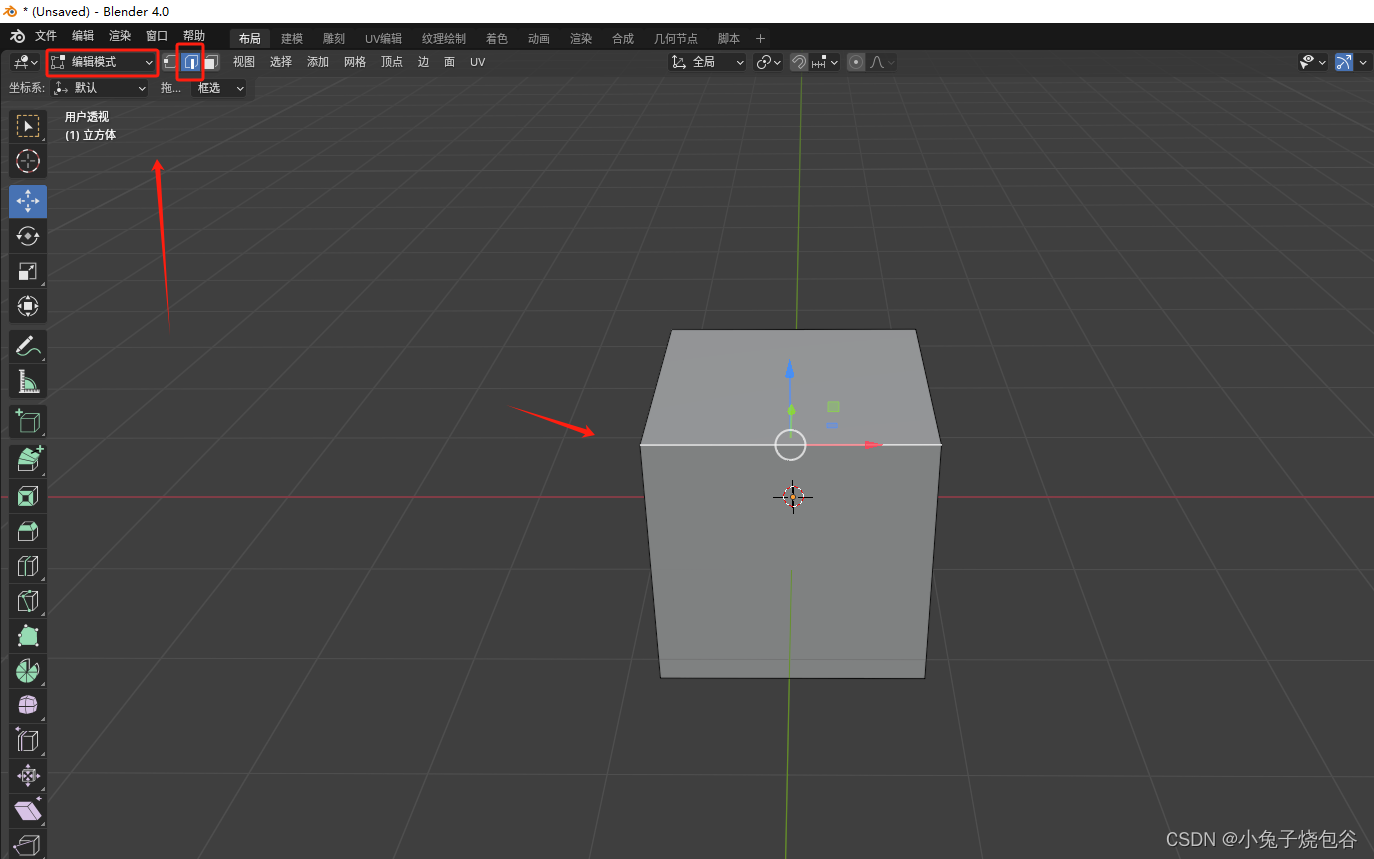Toggle proportional editing button

[x=856, y=62]
